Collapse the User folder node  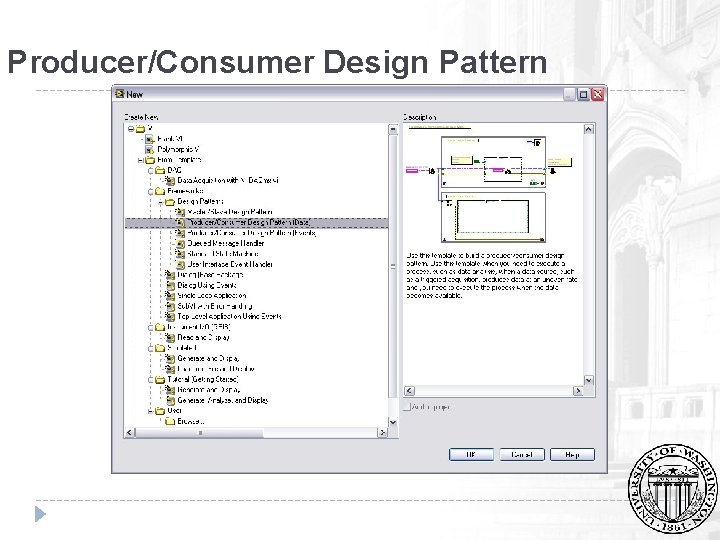coord(151,411)
